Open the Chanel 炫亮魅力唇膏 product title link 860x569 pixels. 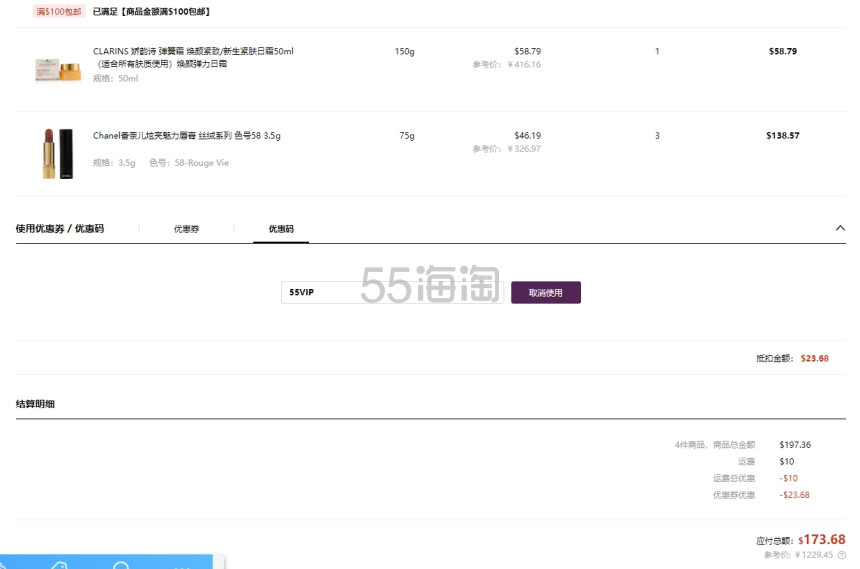186,136
